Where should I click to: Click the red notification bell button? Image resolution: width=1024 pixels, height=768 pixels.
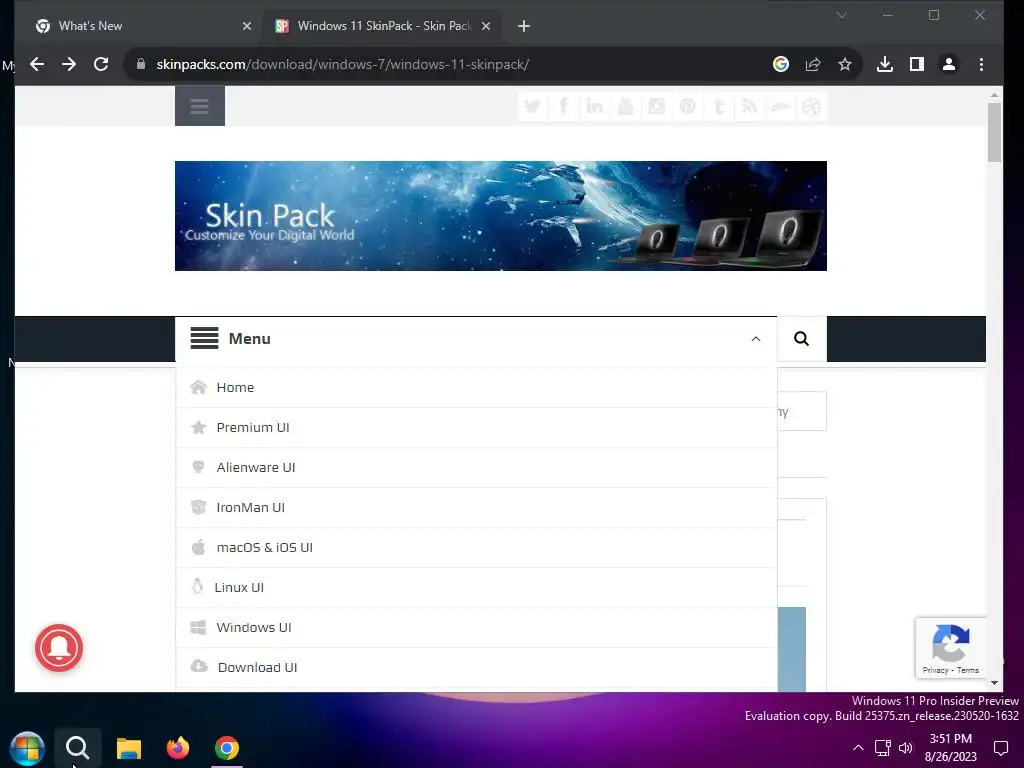point(59,648)
